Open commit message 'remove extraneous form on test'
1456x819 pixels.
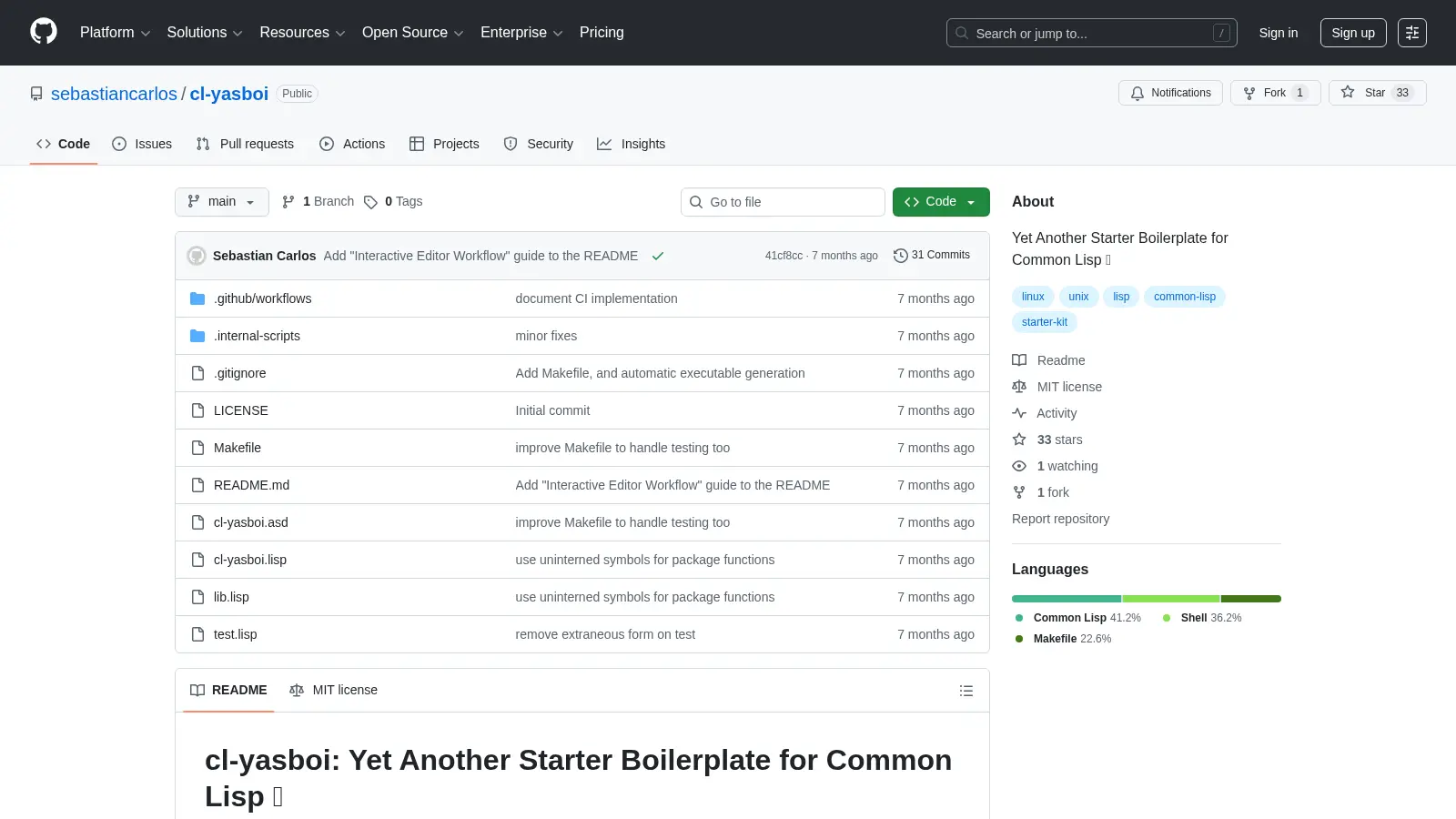[x=605, y=634]
